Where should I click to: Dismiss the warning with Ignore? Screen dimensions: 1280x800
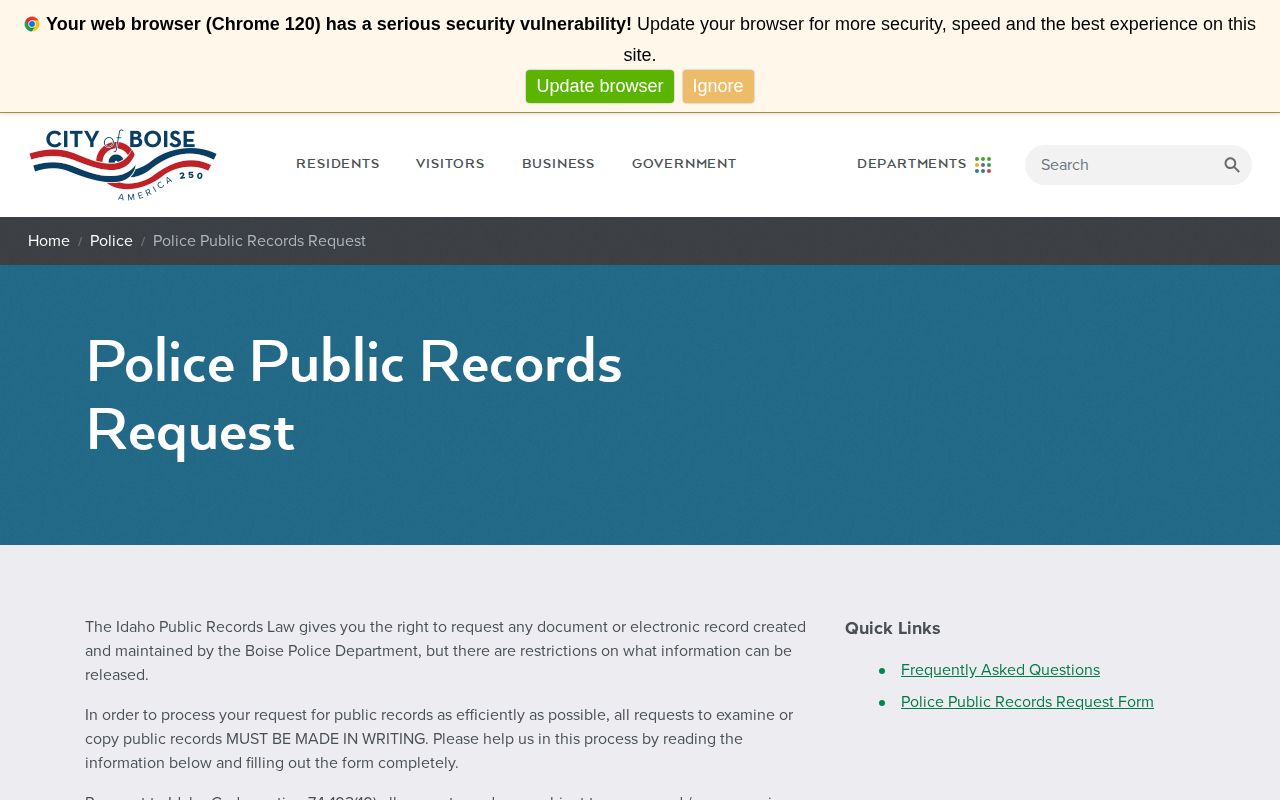(718, 86)
